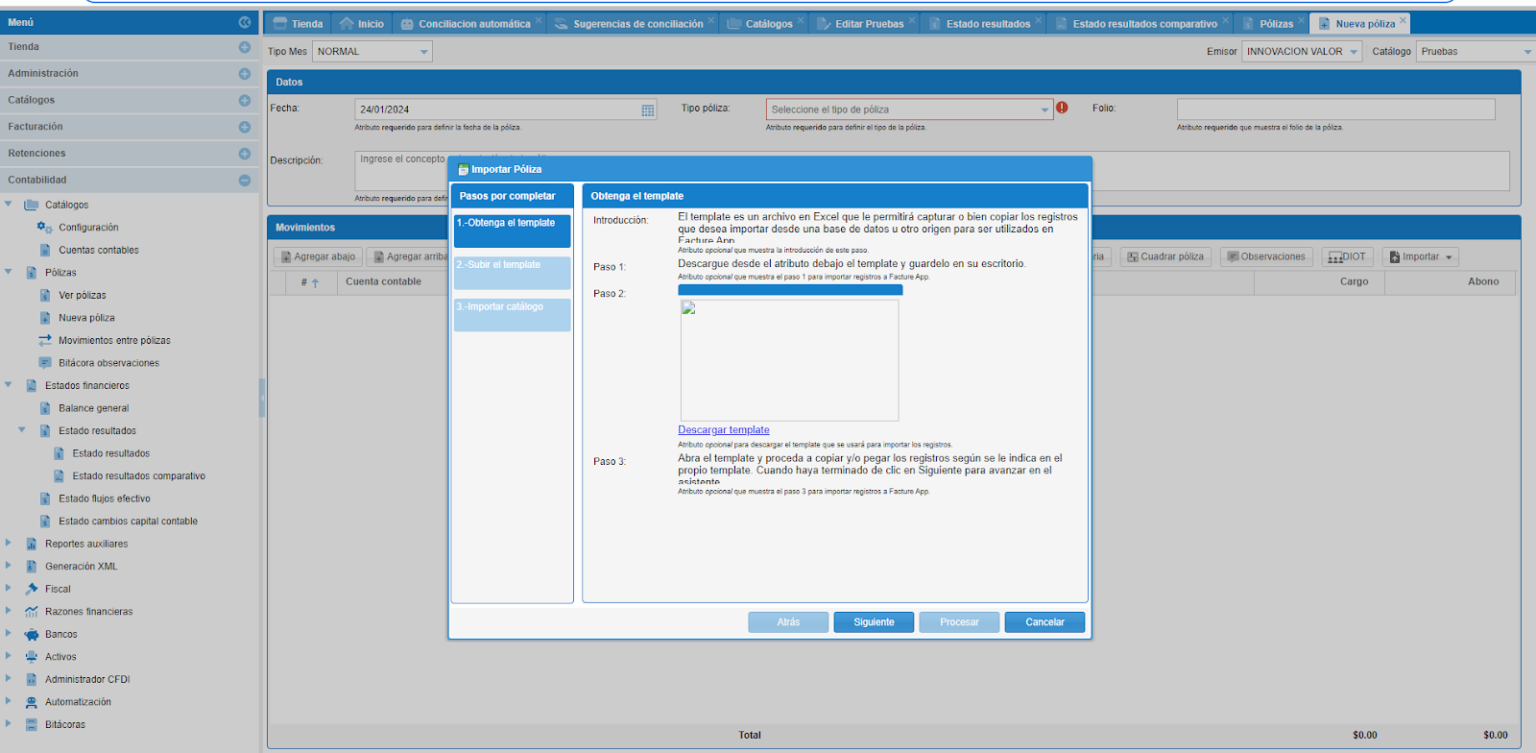Click the Configuración gears icon
1536x753 pixels.
coord(44,228)
